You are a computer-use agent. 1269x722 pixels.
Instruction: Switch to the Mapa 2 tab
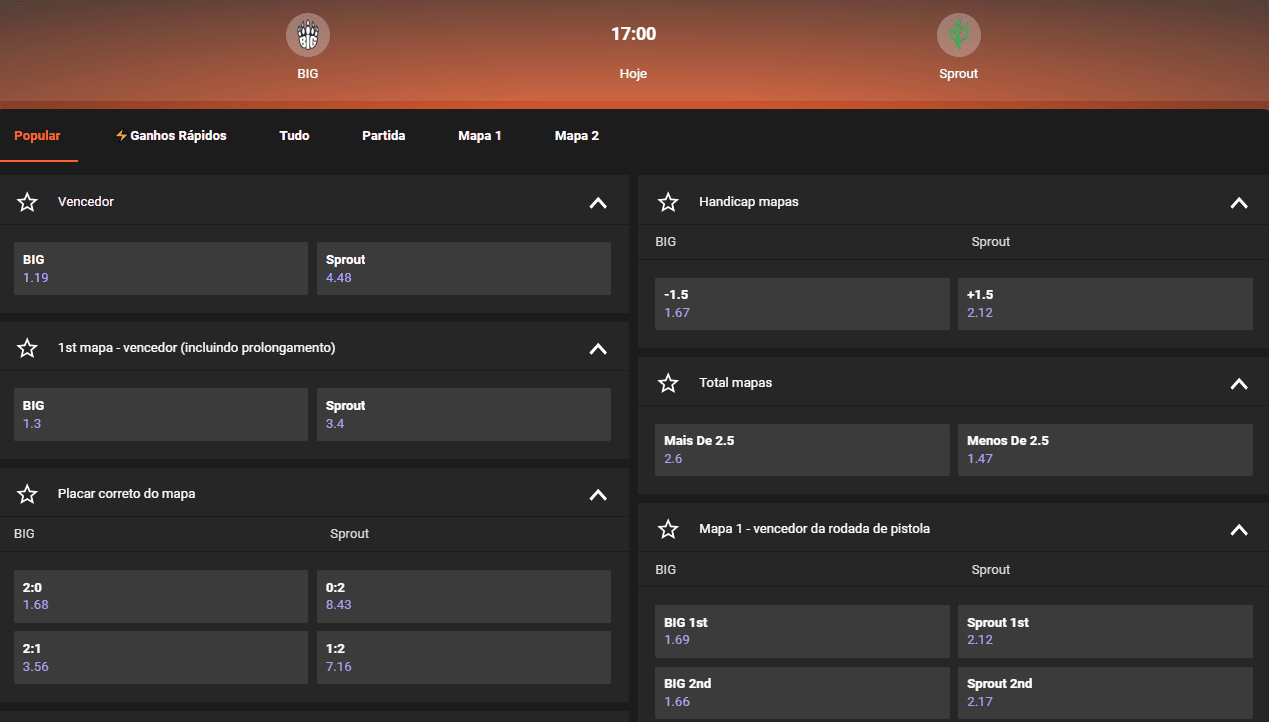577,136
